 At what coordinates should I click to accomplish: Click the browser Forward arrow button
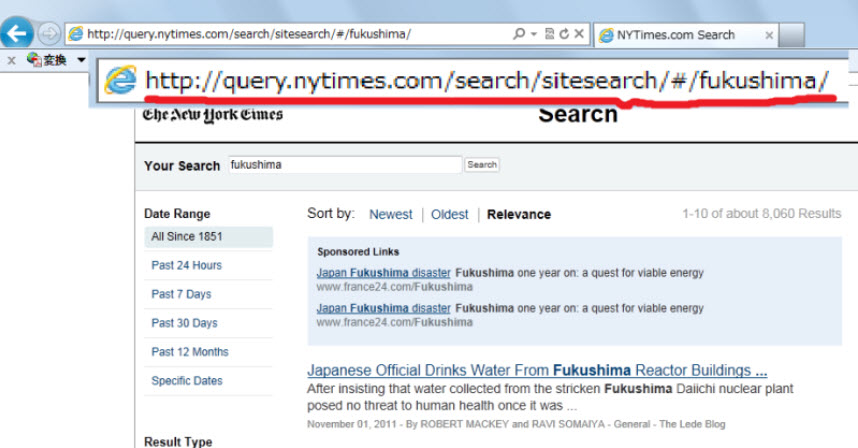49,34
